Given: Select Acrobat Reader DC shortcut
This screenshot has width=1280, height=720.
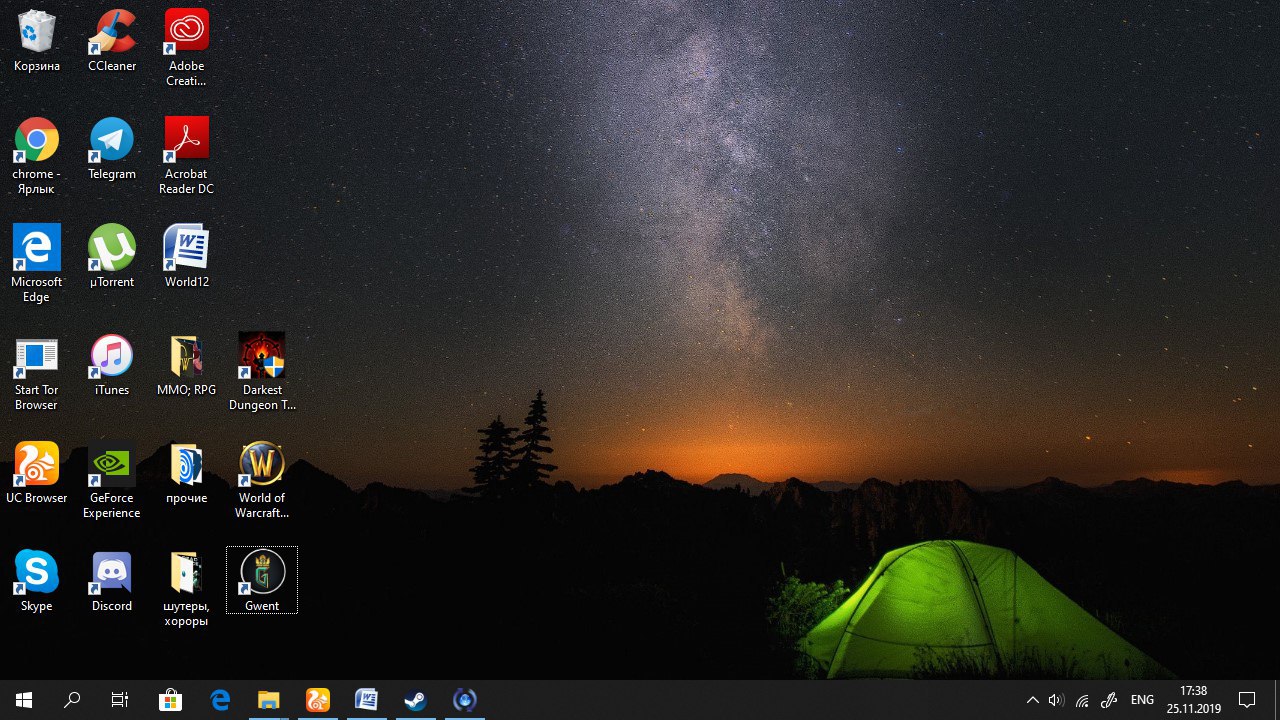Looking at the screenshot, I should coord(186,156).
